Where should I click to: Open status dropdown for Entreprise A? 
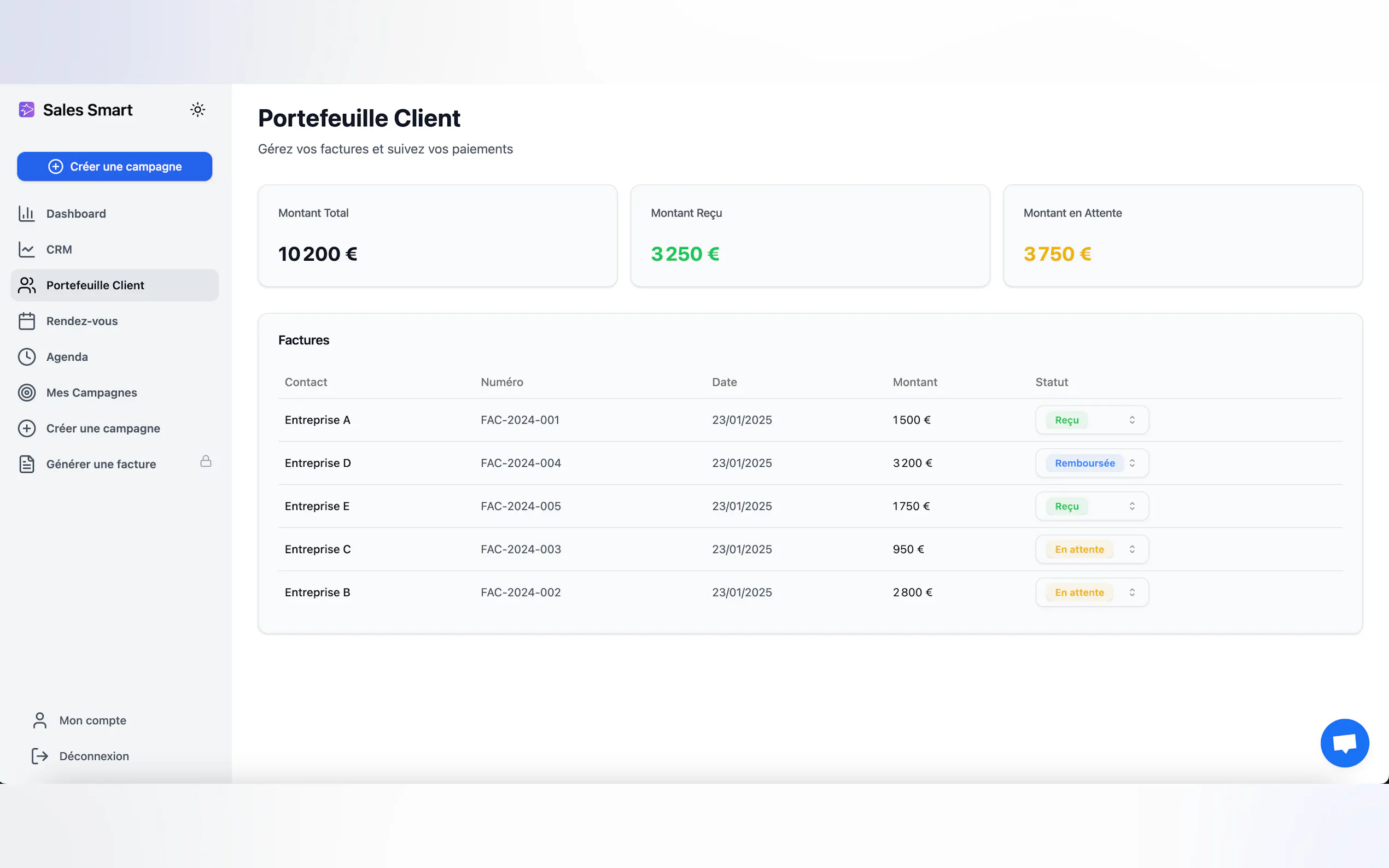[1092, 420]
